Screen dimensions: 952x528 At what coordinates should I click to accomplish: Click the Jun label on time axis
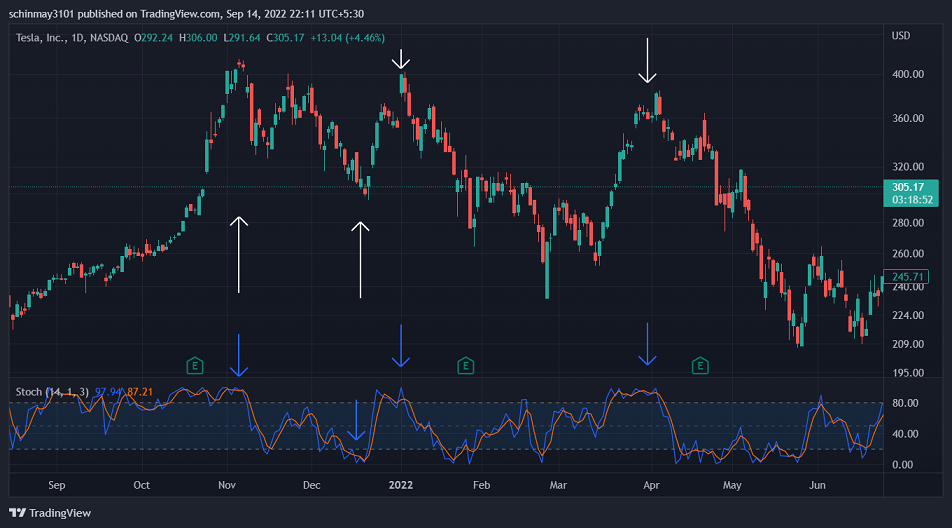click(x=817, y=485)
